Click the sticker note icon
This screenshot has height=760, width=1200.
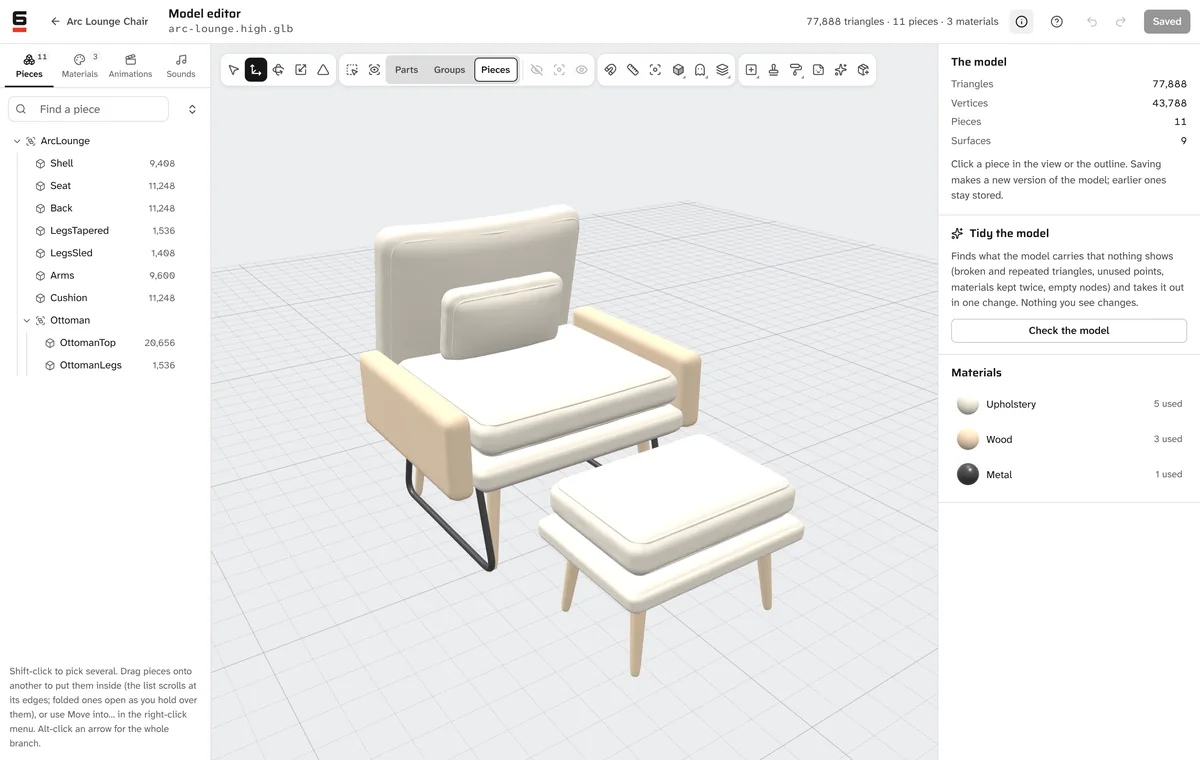pyautogui.click(x=818, y=70)
